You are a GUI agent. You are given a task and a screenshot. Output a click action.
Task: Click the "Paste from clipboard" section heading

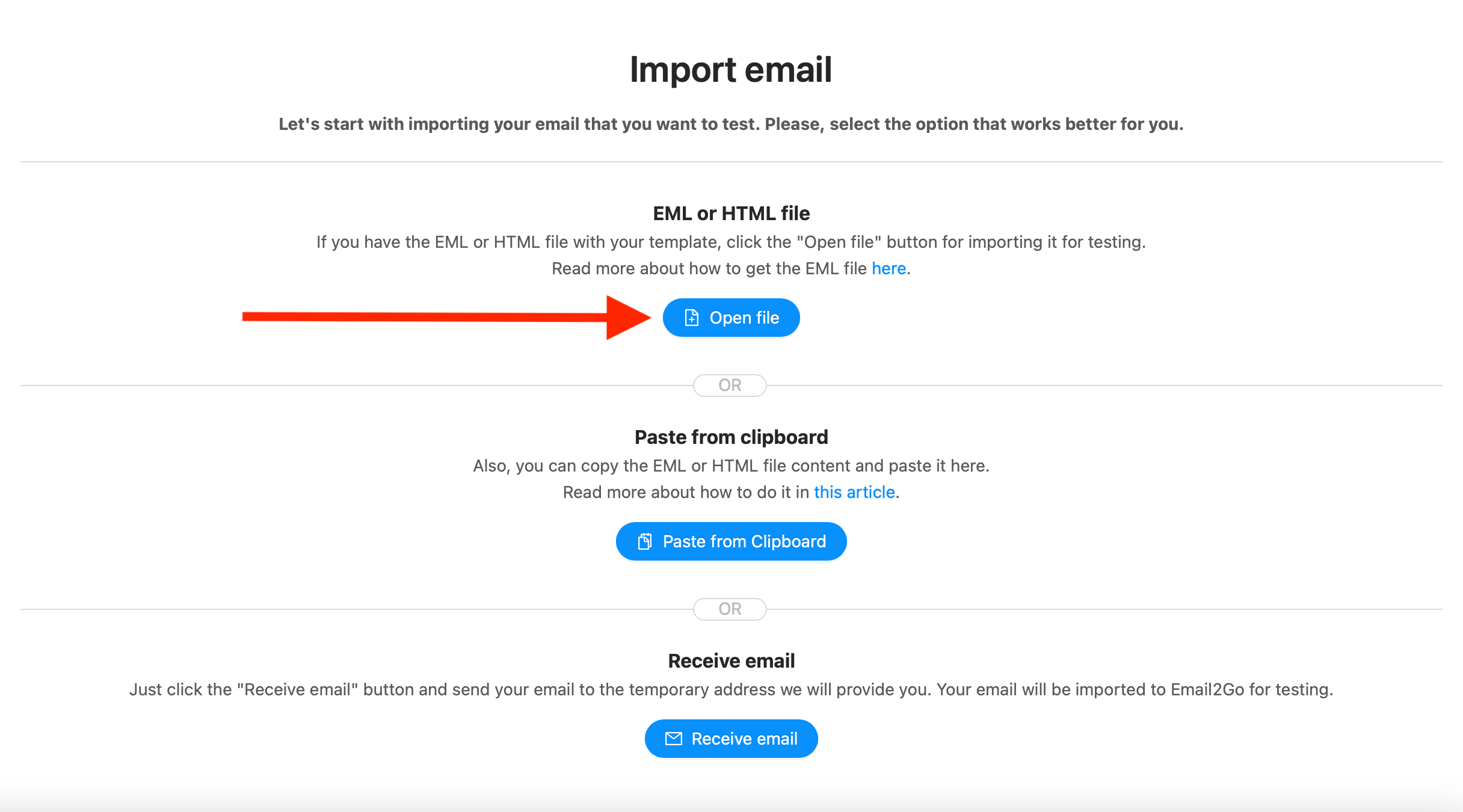coord(731,437)
